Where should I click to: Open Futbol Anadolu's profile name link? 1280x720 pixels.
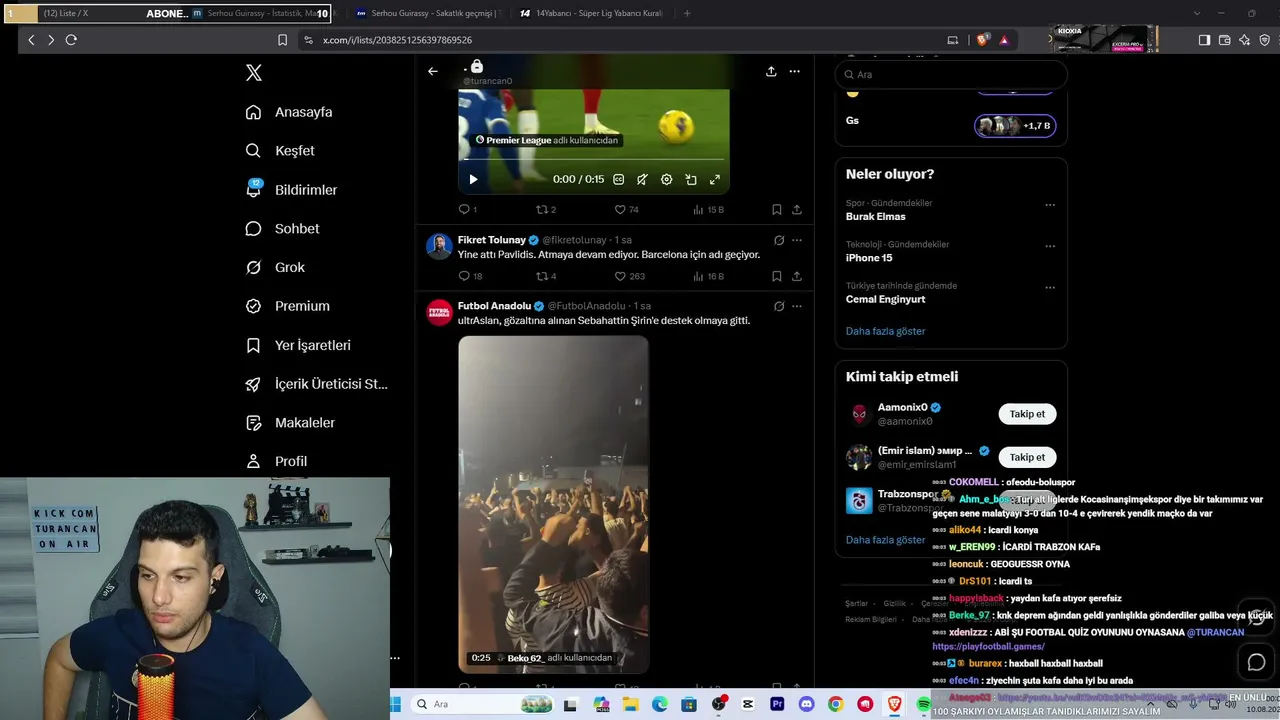click(494, 306)
